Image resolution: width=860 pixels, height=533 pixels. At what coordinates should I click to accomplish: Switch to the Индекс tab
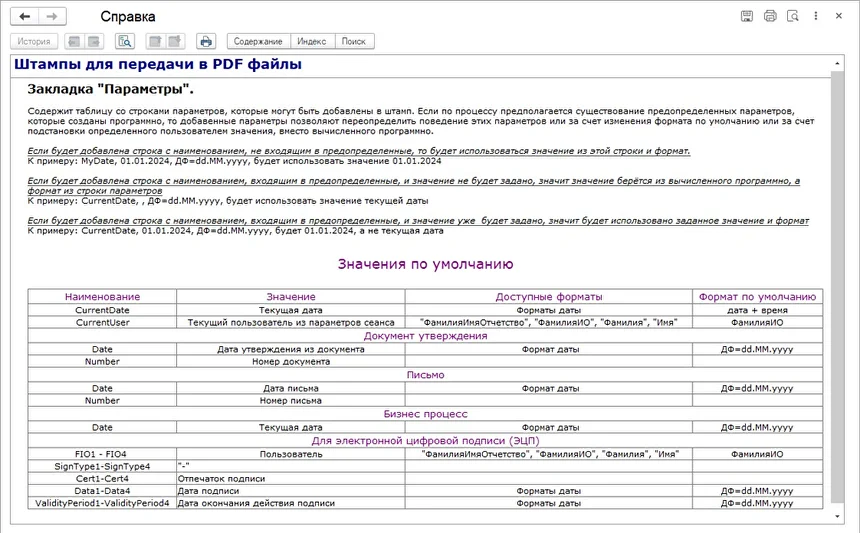(311, 41)
